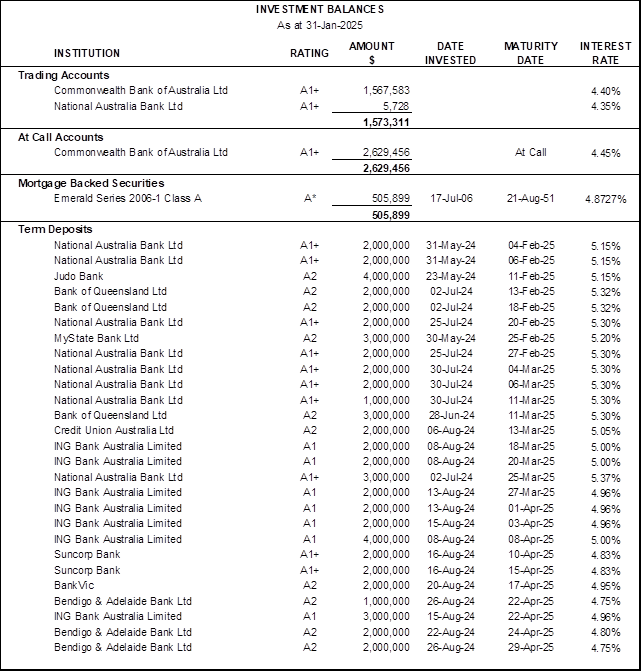
Task: Click the maturity date 20-Feb-25
Action: click(531, 322)
